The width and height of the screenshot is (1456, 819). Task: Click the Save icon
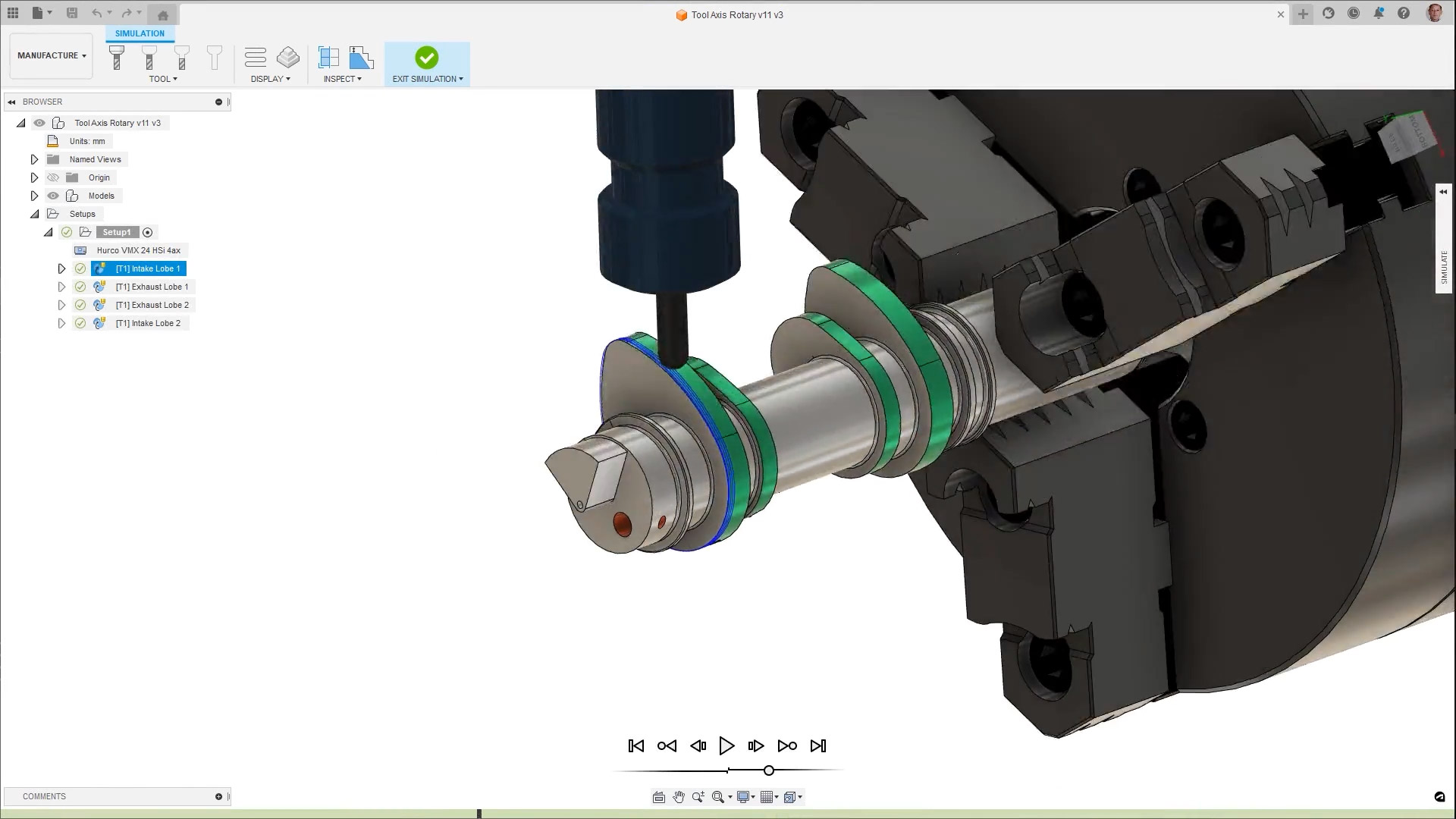[72, 13]
